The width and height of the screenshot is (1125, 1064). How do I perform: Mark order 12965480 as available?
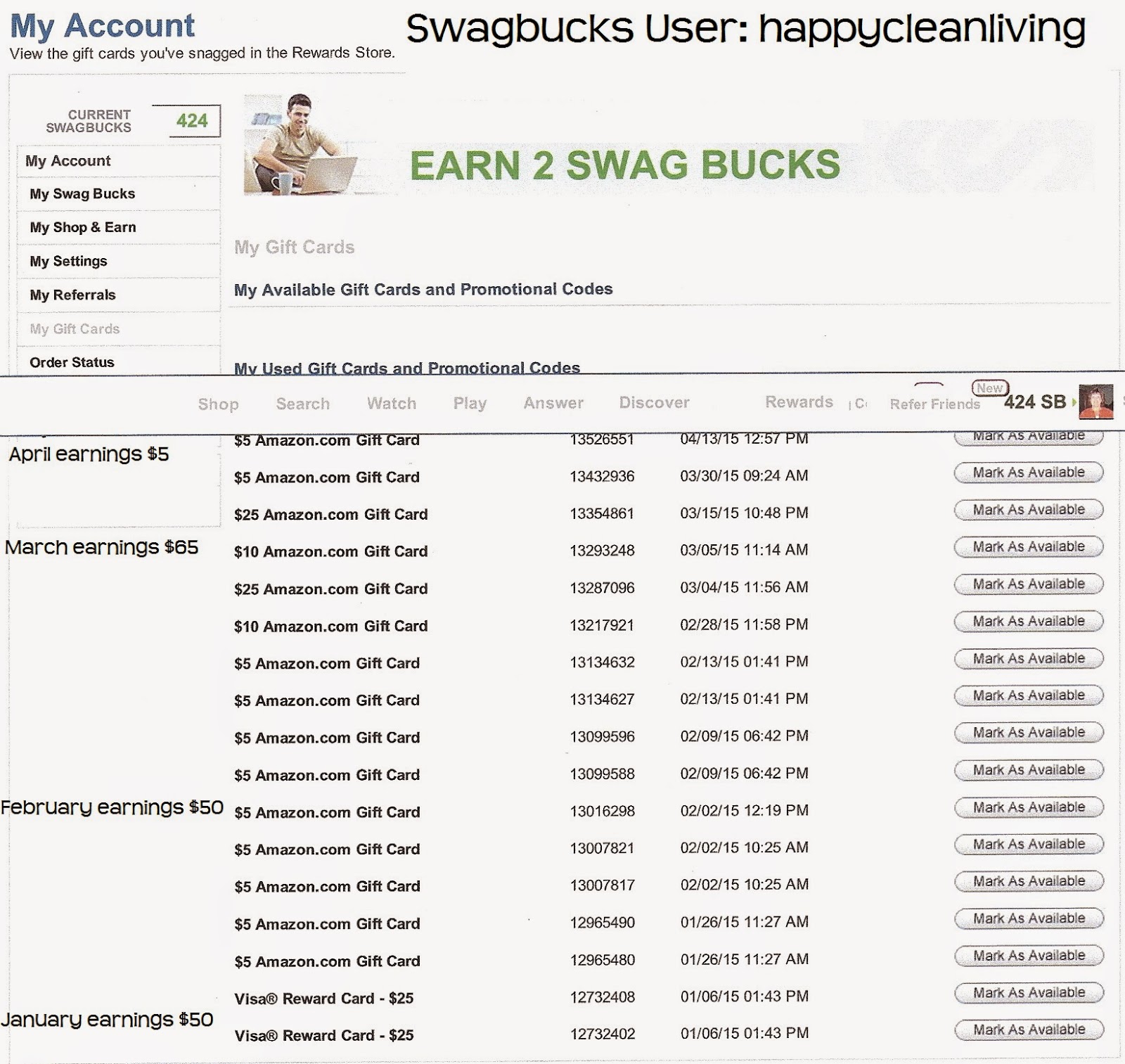pos(1029,956)
